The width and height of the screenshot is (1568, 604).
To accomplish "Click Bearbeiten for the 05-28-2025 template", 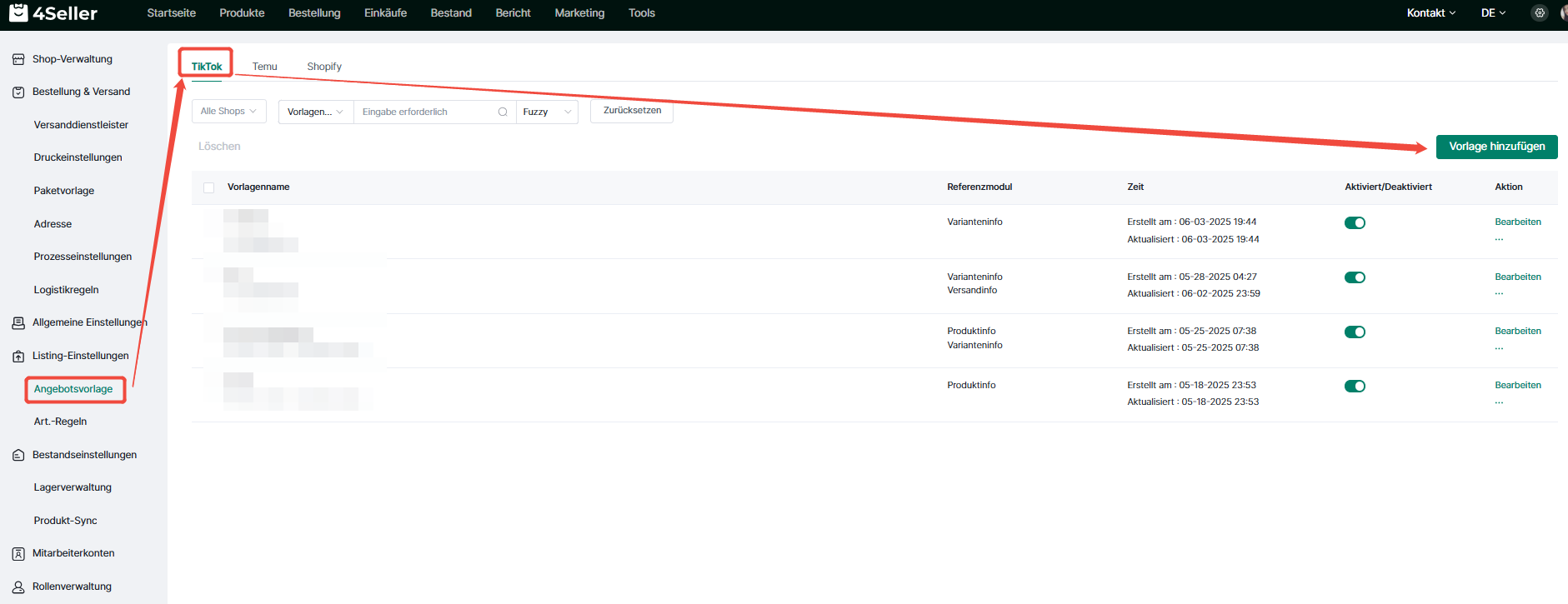I will pyautogui.click(x=1518, y=277).
